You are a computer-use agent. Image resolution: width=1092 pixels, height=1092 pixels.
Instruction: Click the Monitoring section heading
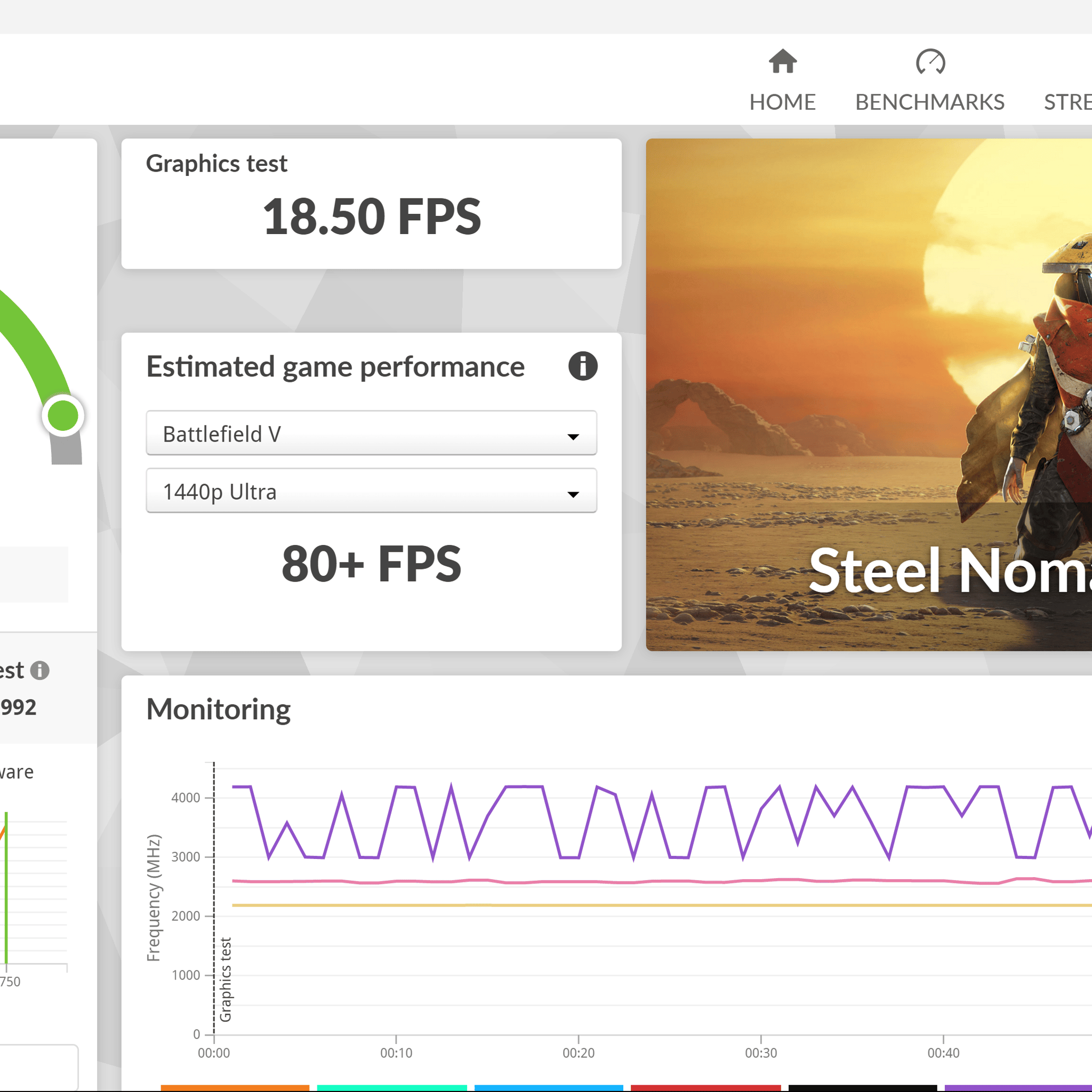point(218,709)
